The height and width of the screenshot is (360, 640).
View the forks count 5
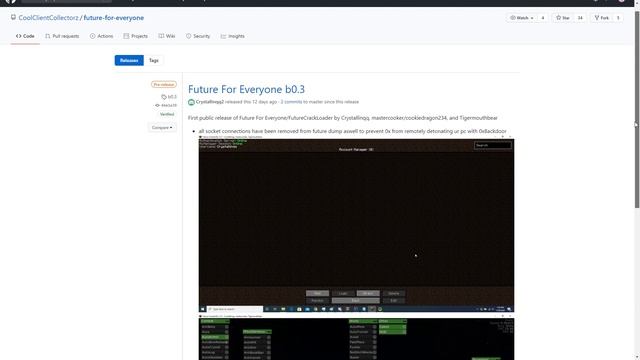click(x=618, y=18)
